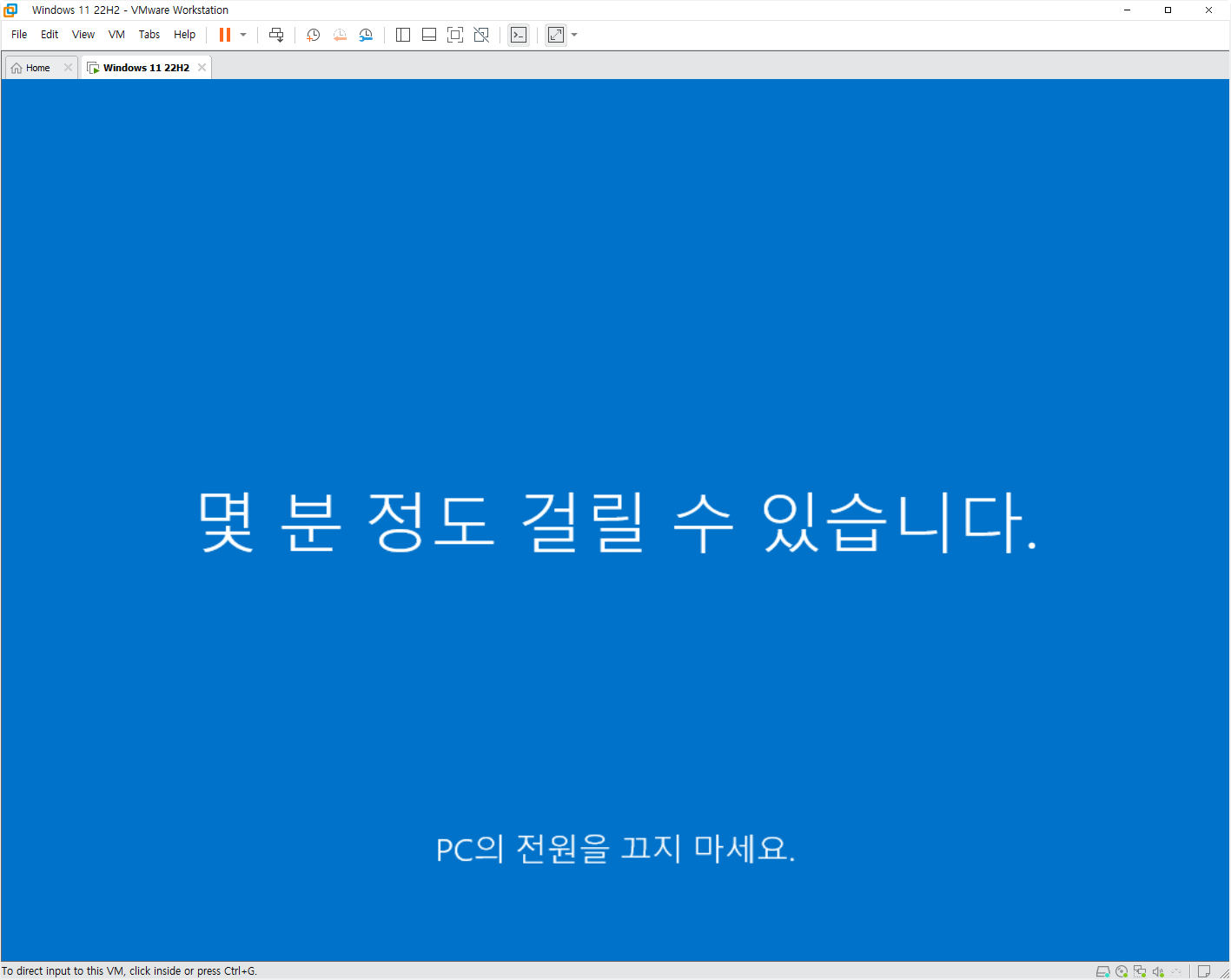Click the VMware Workstation app icon in title bar
This screenshot has width=1231, height=980.
pyautogui.click(x=10, y=10)
